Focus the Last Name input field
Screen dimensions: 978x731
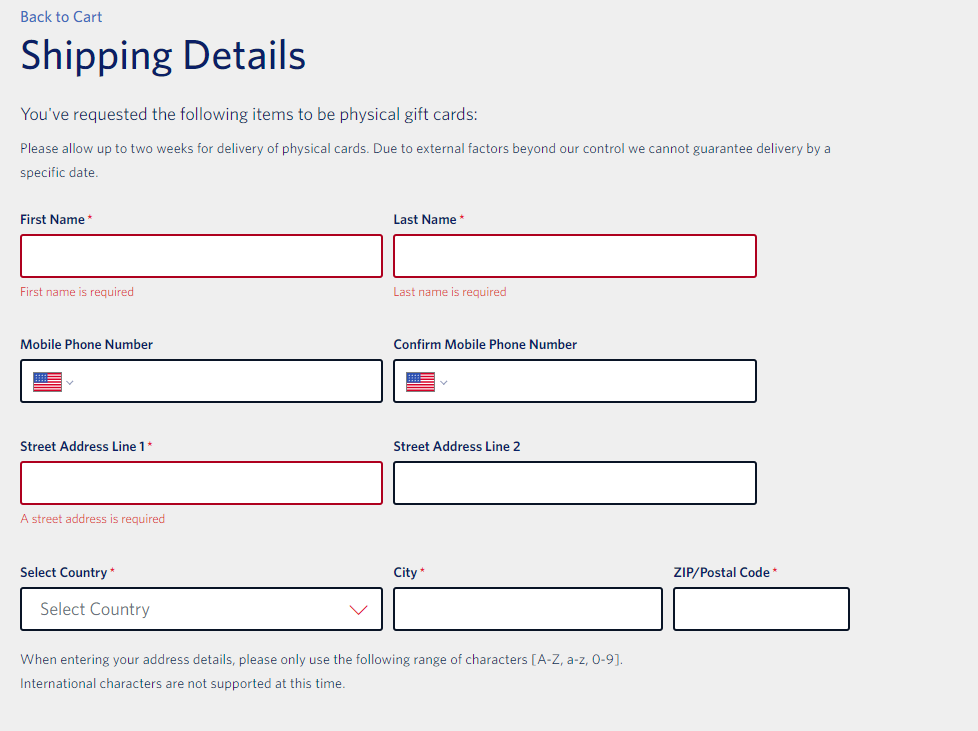[575, 256]
